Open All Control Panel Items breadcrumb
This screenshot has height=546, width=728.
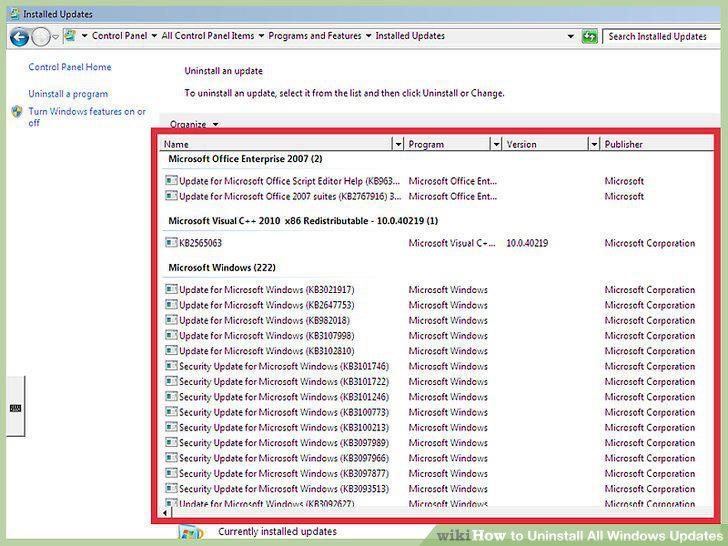click(208, 35)
